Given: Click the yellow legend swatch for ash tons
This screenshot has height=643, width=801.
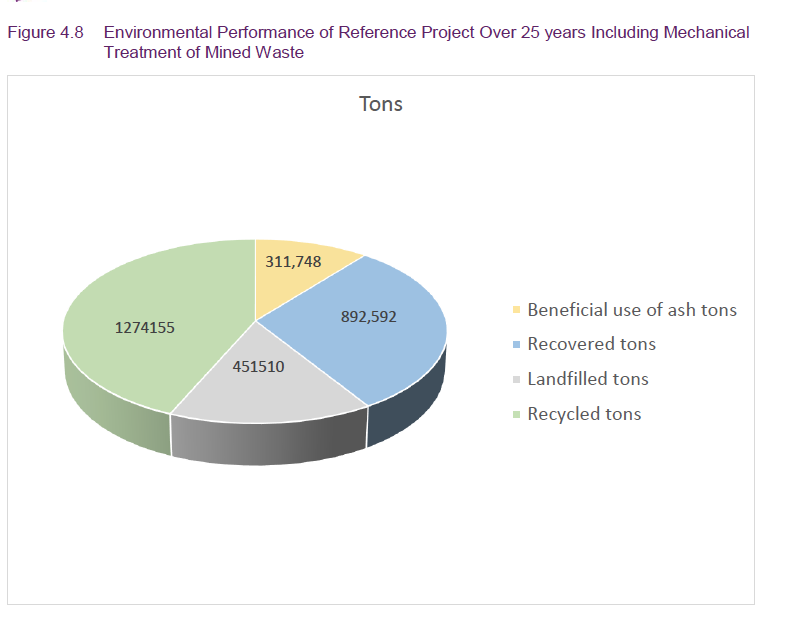Looking at the screenshot, I should [516, 311].
